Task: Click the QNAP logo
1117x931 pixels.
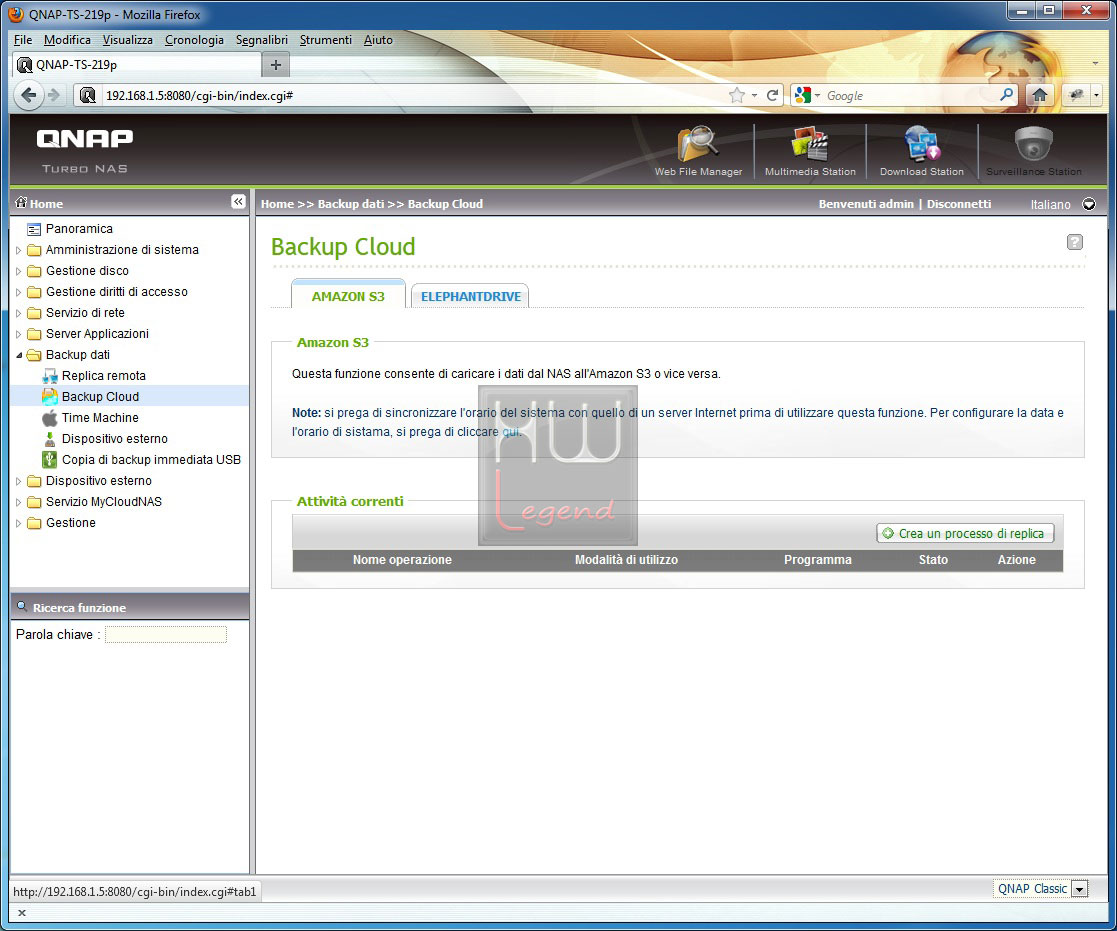Action: tap(85, 138)
